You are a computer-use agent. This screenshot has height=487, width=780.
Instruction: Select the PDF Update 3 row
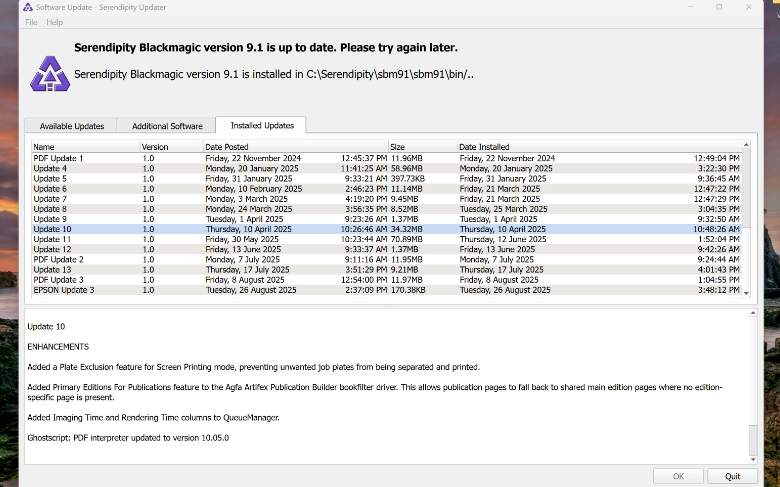[387, 280]
